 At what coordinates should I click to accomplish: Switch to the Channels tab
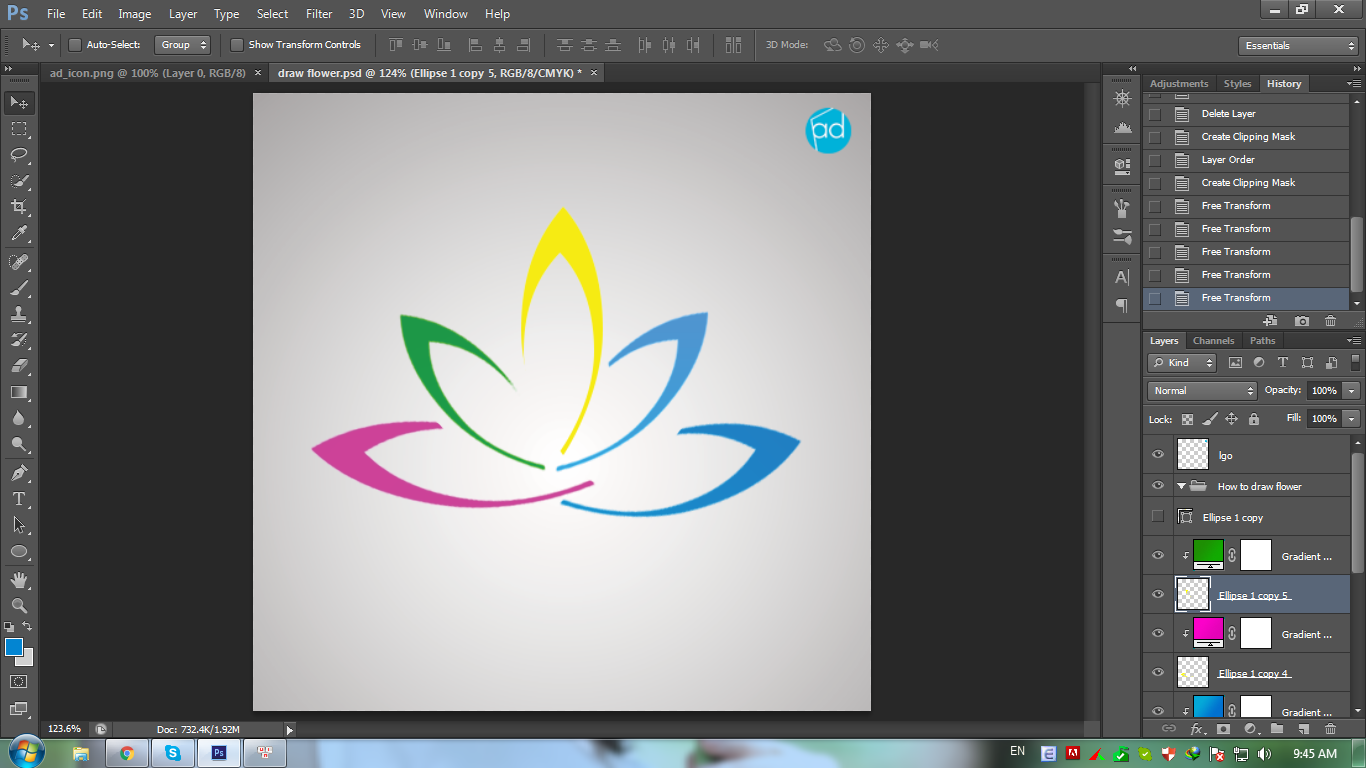point(1213,340)
